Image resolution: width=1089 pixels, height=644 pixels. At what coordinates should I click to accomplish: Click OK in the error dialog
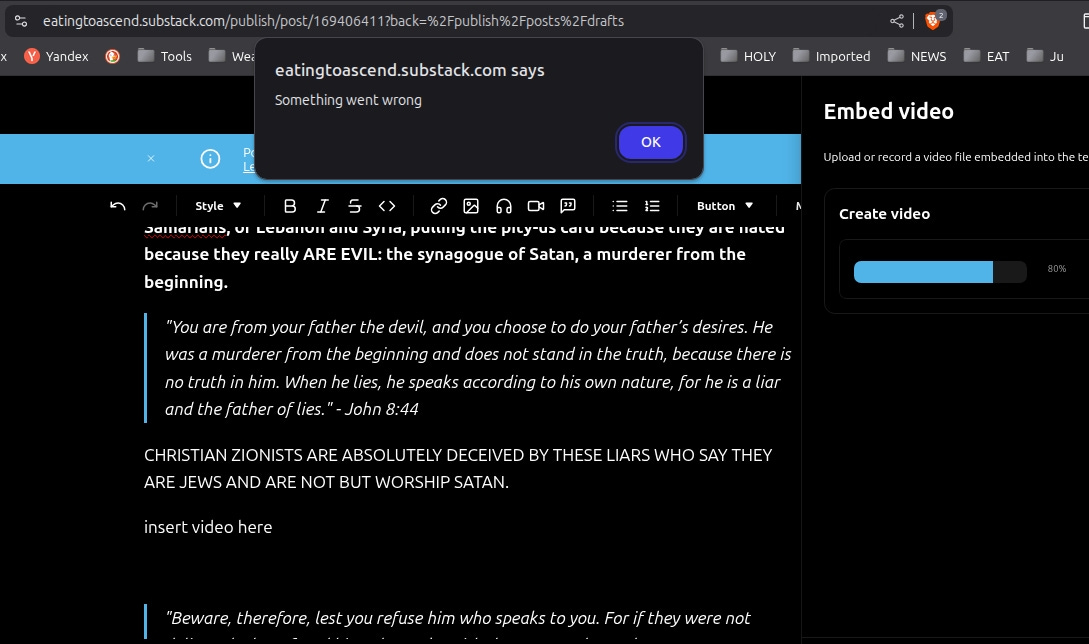point(651,142)
